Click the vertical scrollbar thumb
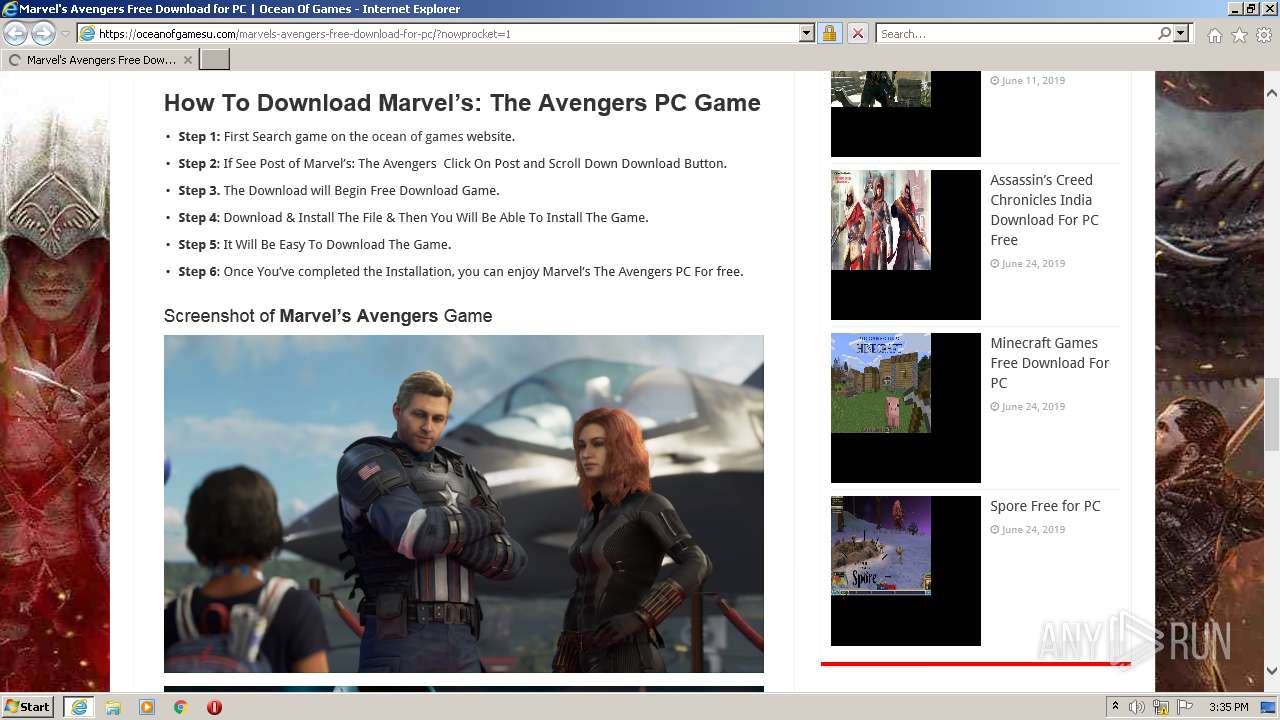This screenshot has height=720, width=1280. coord(1271,415)
